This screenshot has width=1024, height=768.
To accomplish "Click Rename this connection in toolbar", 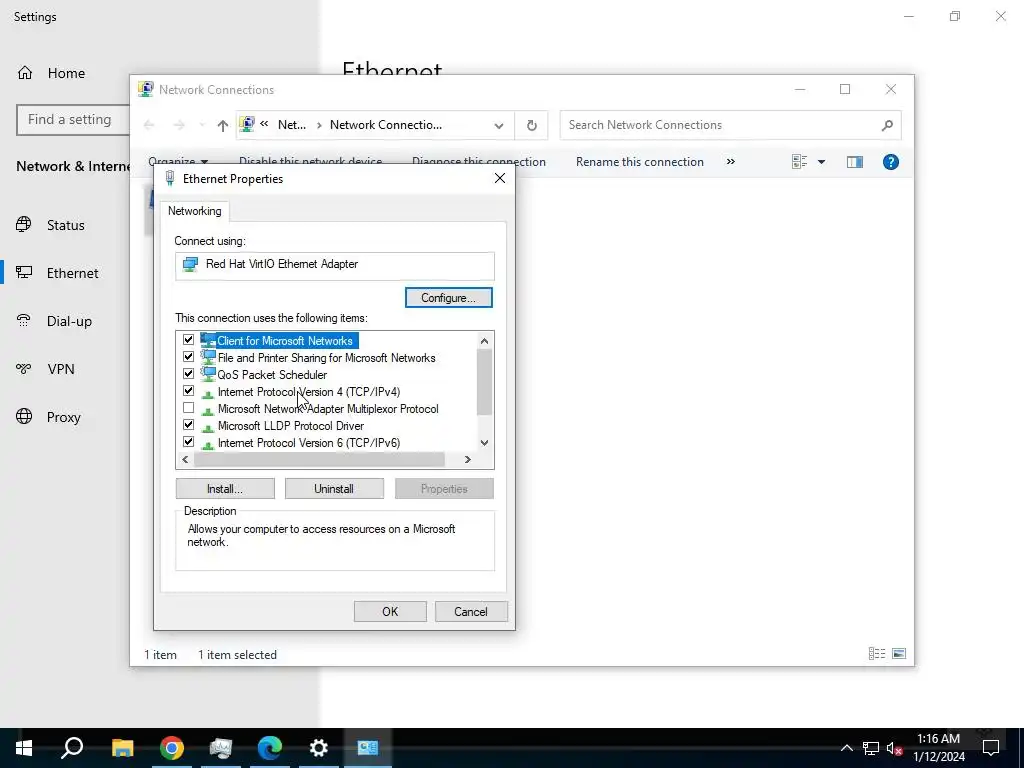I will click(x=639, y=162).
